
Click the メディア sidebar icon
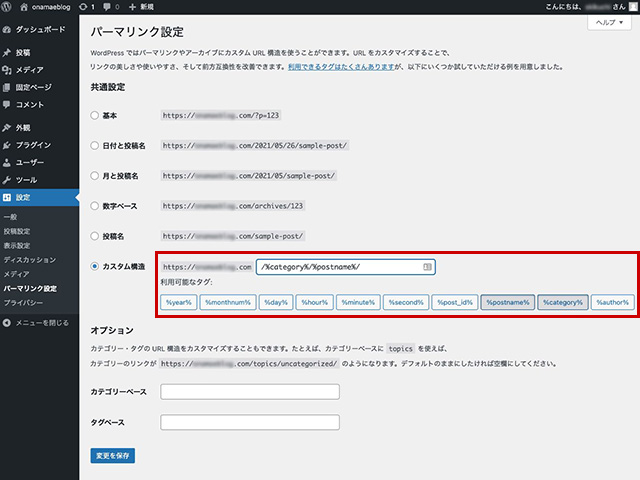pyautogui.click(x=7, y=70)
